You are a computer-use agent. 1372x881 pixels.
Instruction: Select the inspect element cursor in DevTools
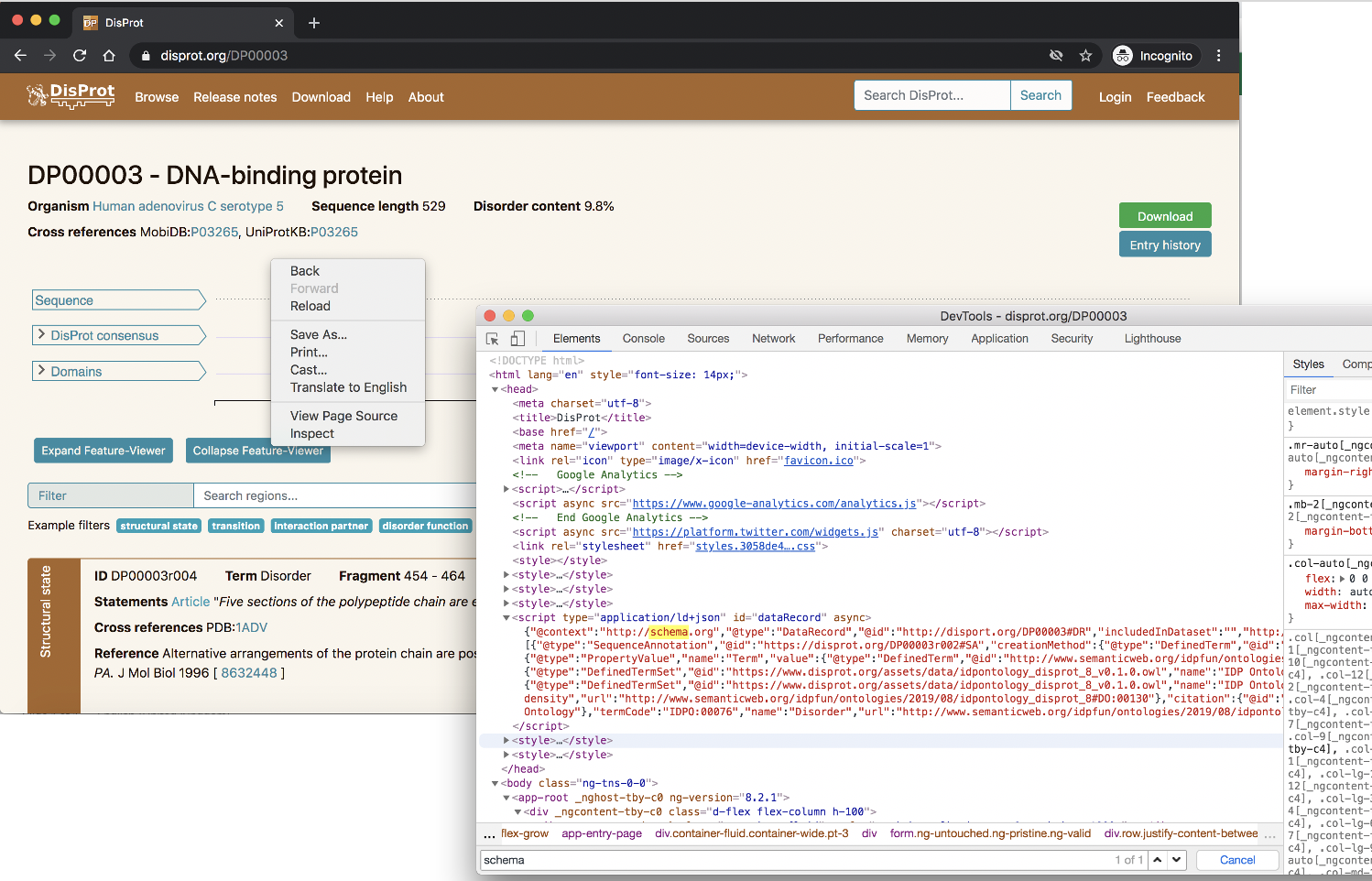pos(492,338)
